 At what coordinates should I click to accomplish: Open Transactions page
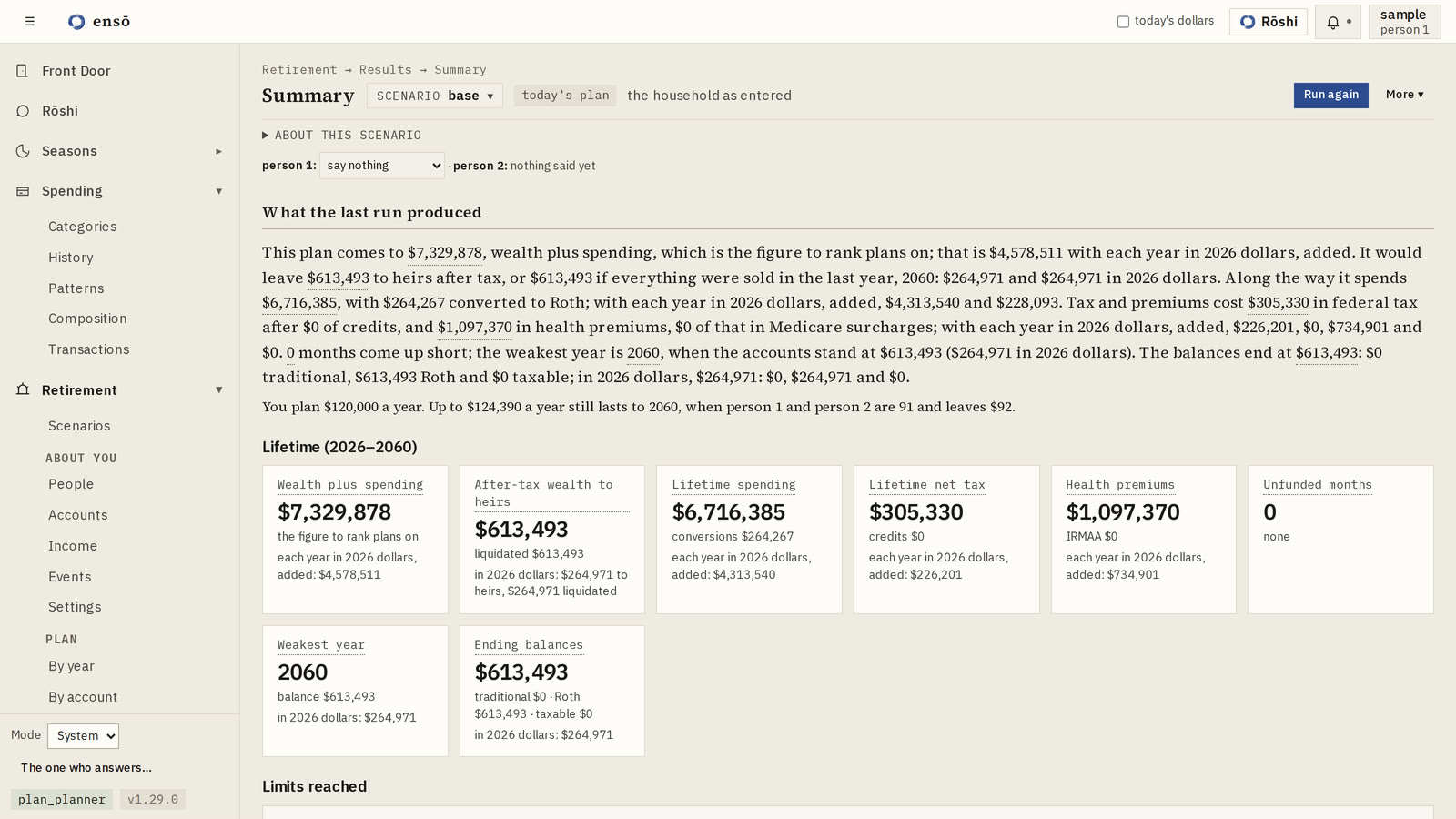click(x=89, y=349)
